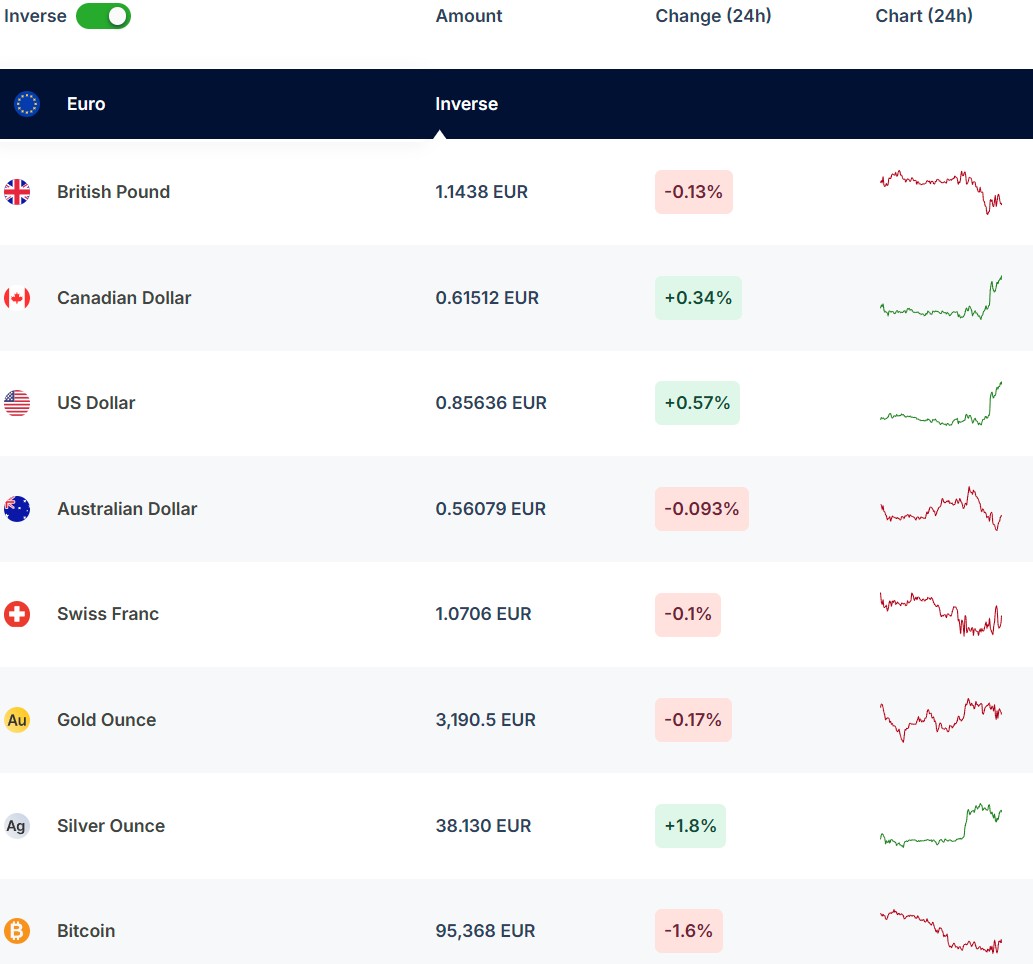Toggle the Inverse switch off
The height and width of the screenshot is (964, 1033).
103,16
